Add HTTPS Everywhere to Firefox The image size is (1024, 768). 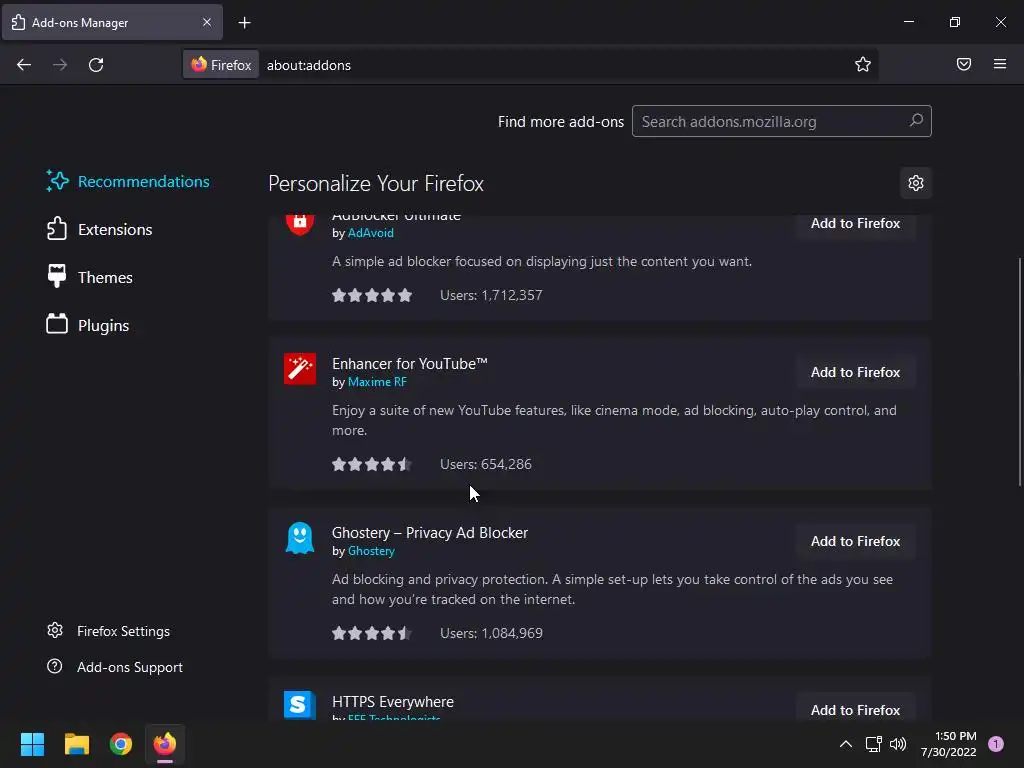coord(855,709)
